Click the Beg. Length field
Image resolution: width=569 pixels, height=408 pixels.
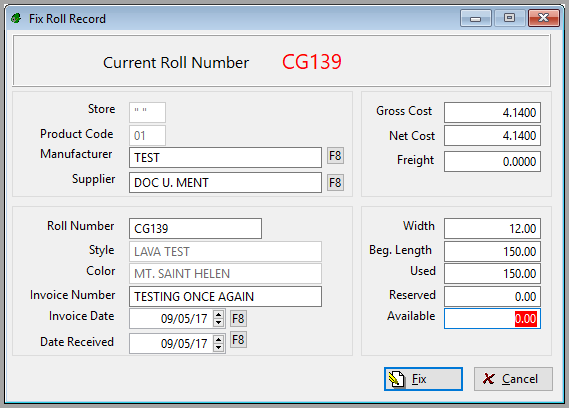pos(492,252)
